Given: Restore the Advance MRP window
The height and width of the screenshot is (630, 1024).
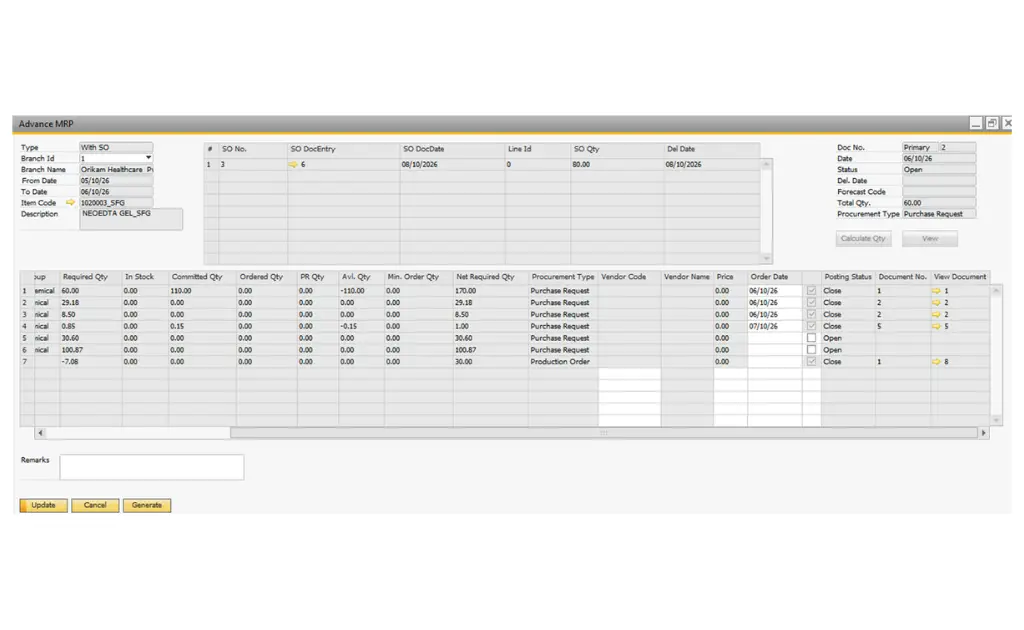Looking at the screenshot, I should click(x=992, y=123).
